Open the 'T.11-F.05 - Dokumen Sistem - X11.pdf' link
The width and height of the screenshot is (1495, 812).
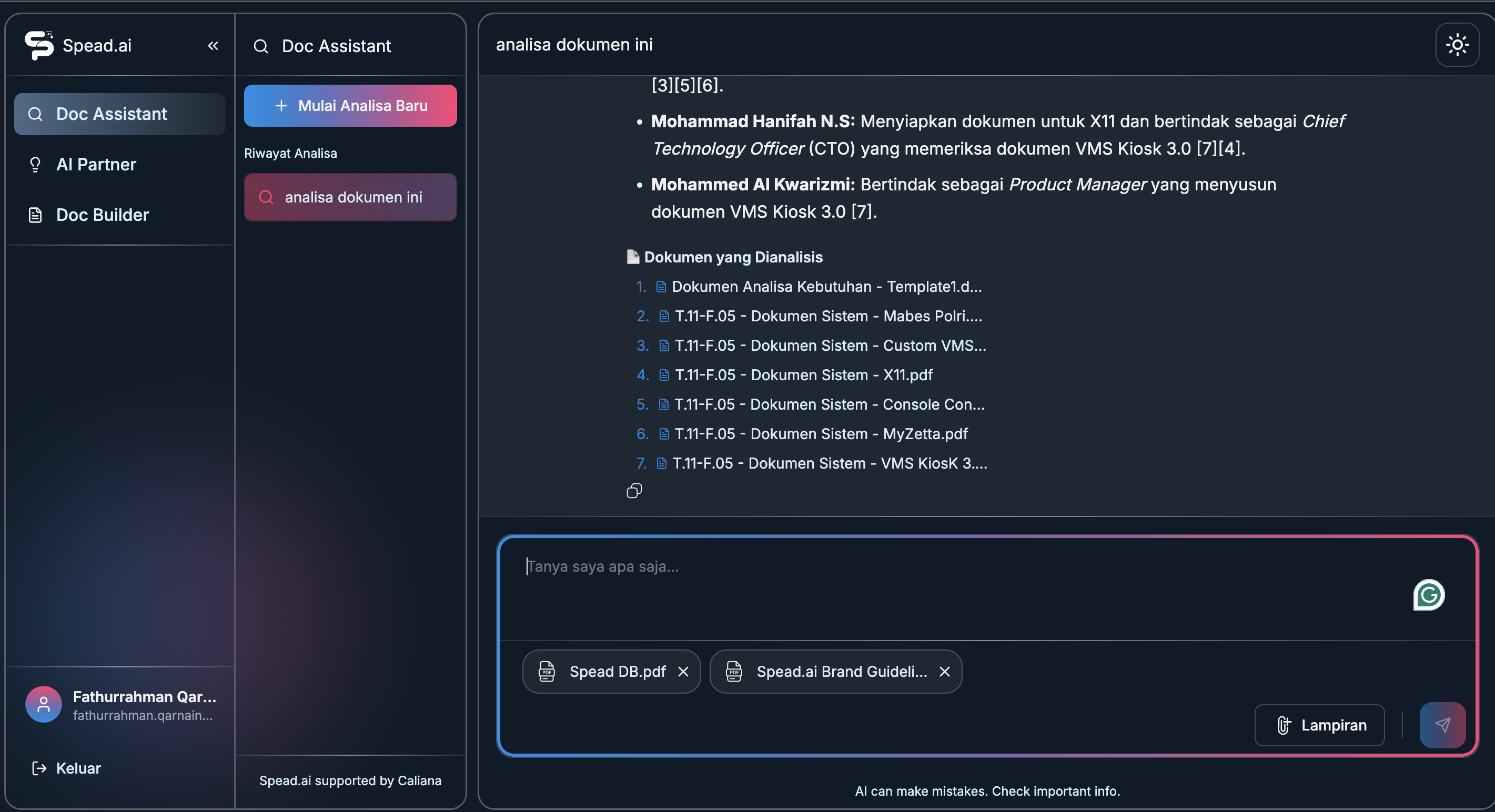pyautogui.click(x=804, y=374)
